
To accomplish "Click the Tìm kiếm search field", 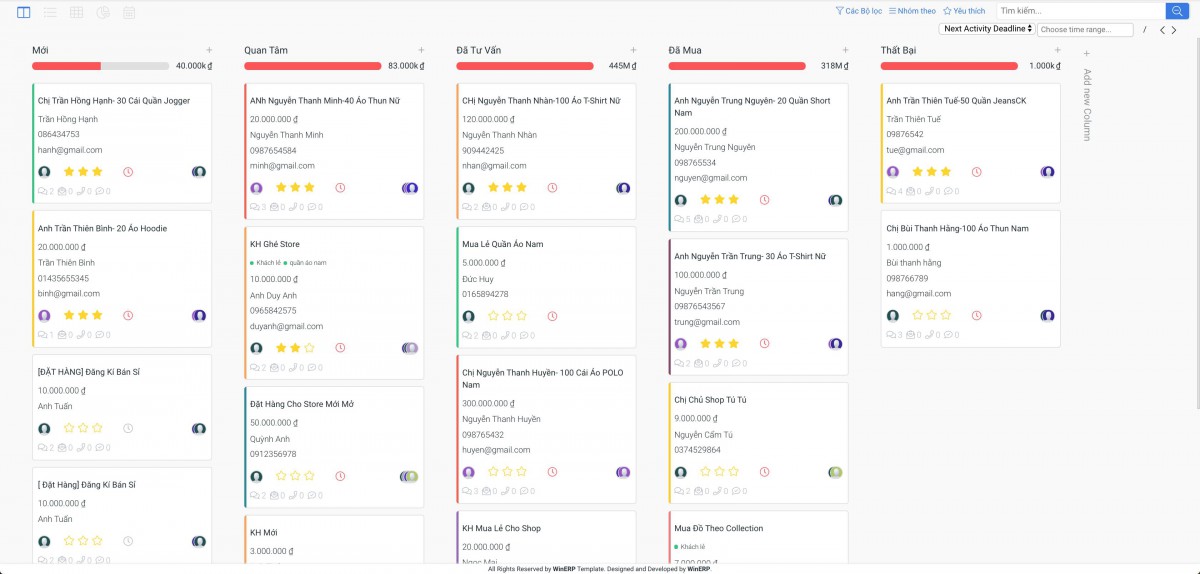I will (x=1080, y=10).
